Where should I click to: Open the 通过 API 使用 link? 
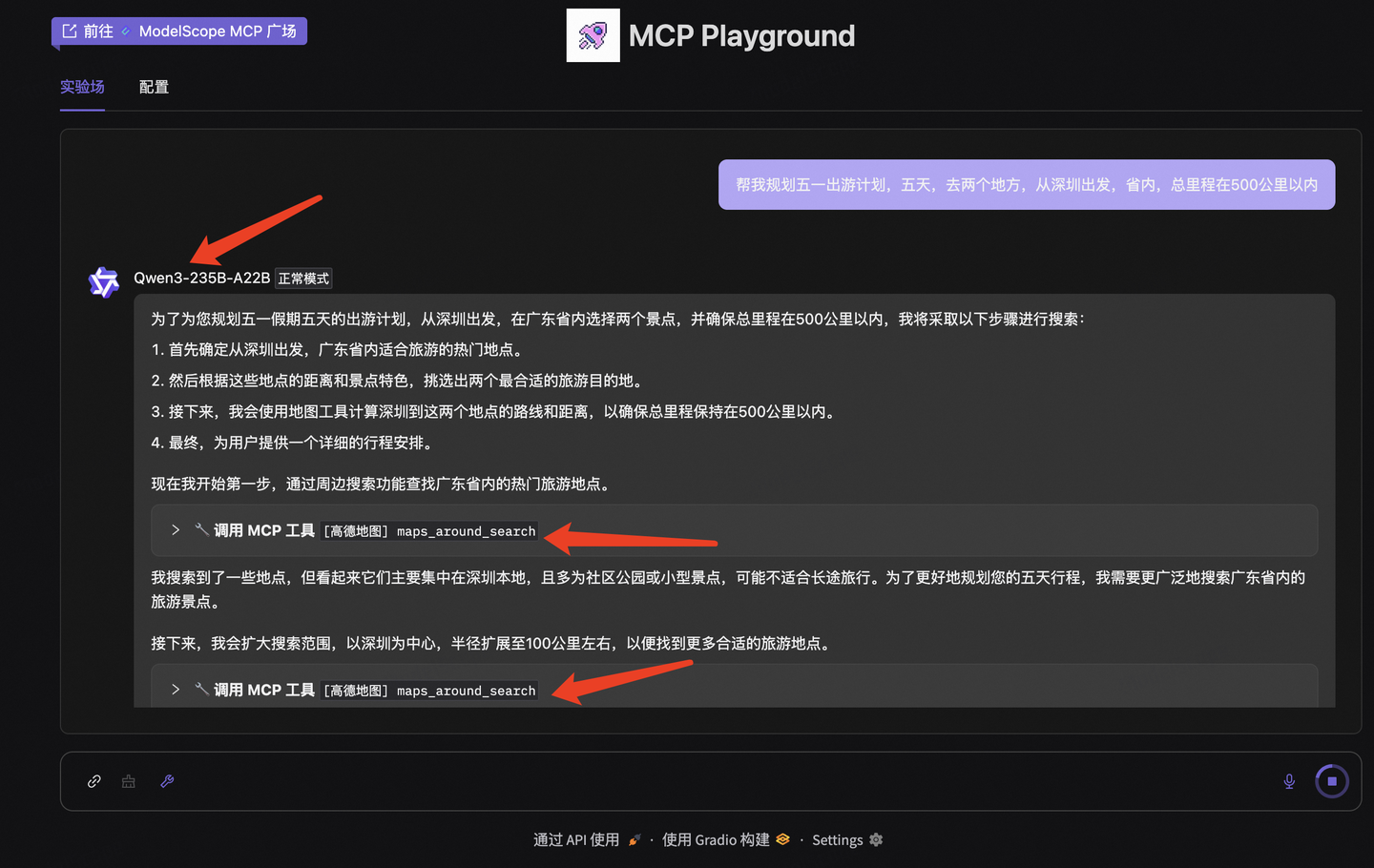[x=576, y=839]
